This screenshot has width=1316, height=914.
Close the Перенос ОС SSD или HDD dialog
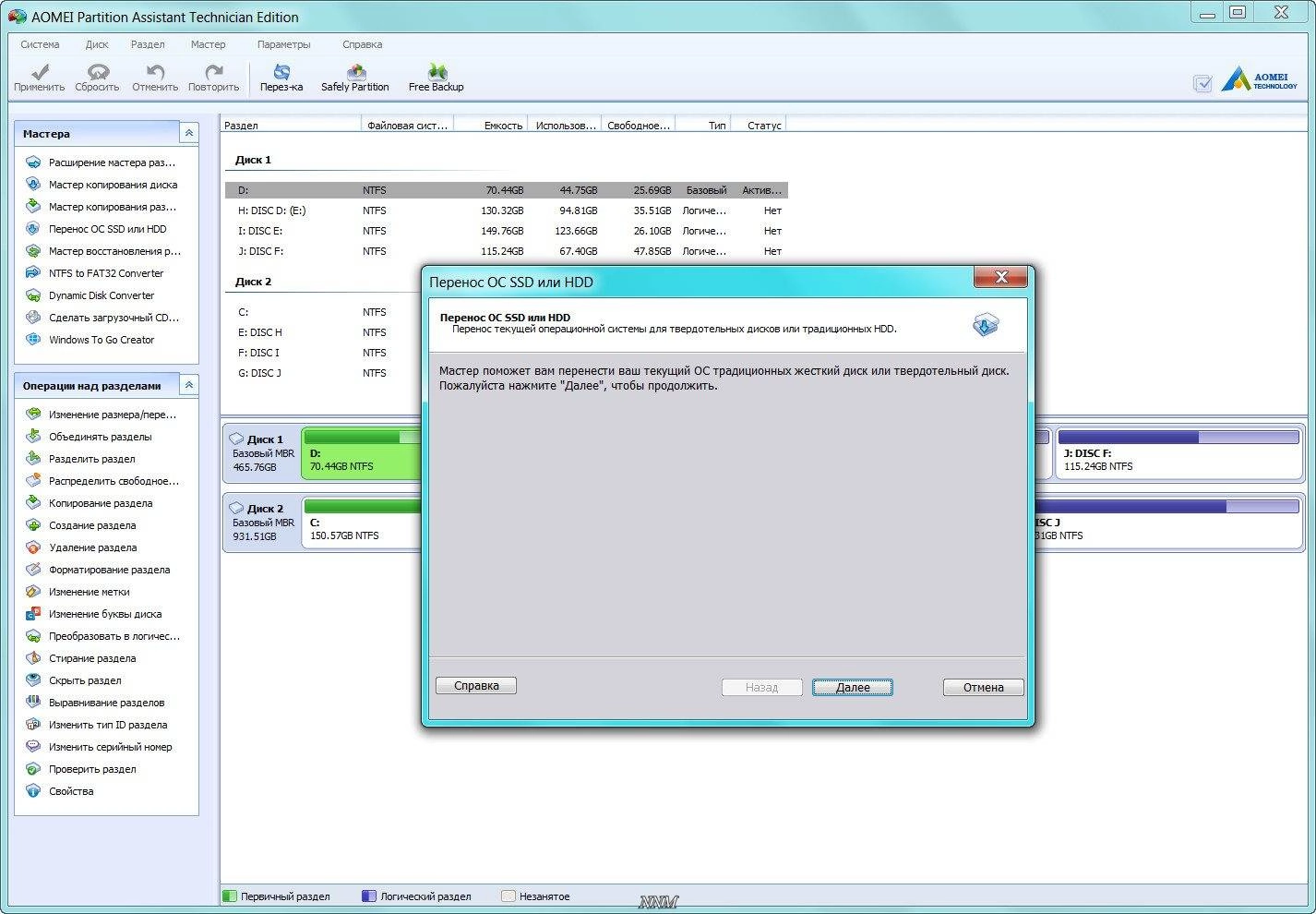1000,277
